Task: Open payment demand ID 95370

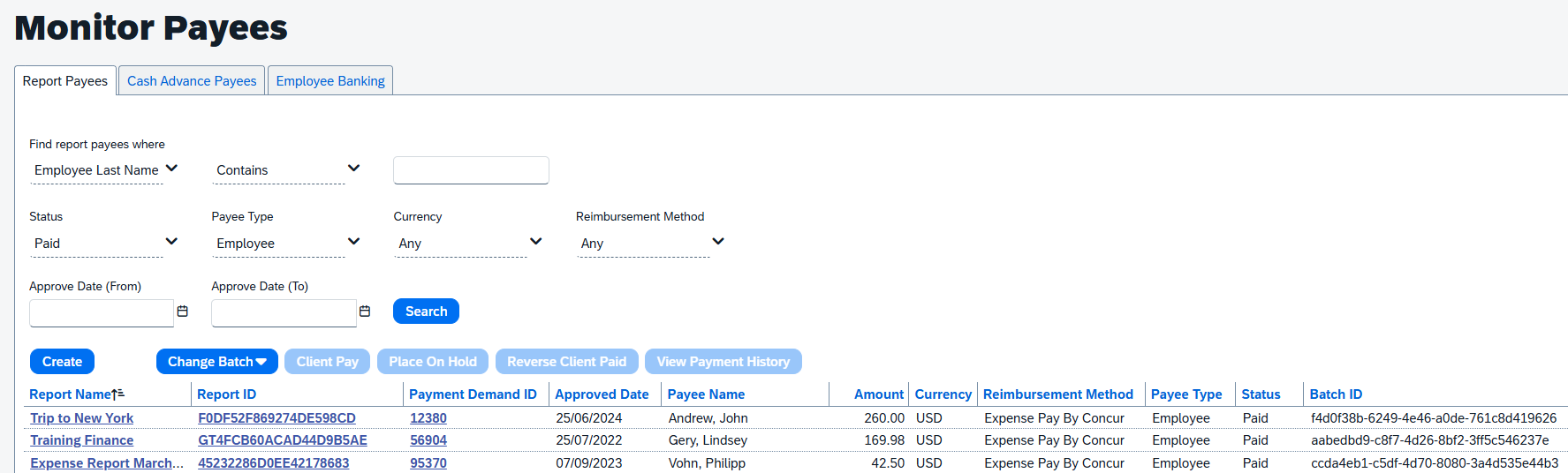Action: [x=428, y=463]
